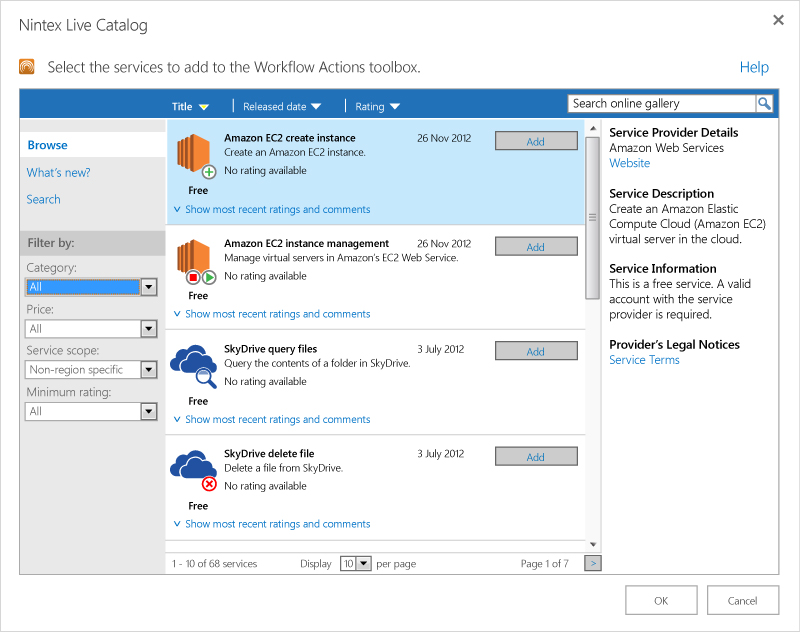Expand ratings for SkyDrive query files

pos(272,419)
